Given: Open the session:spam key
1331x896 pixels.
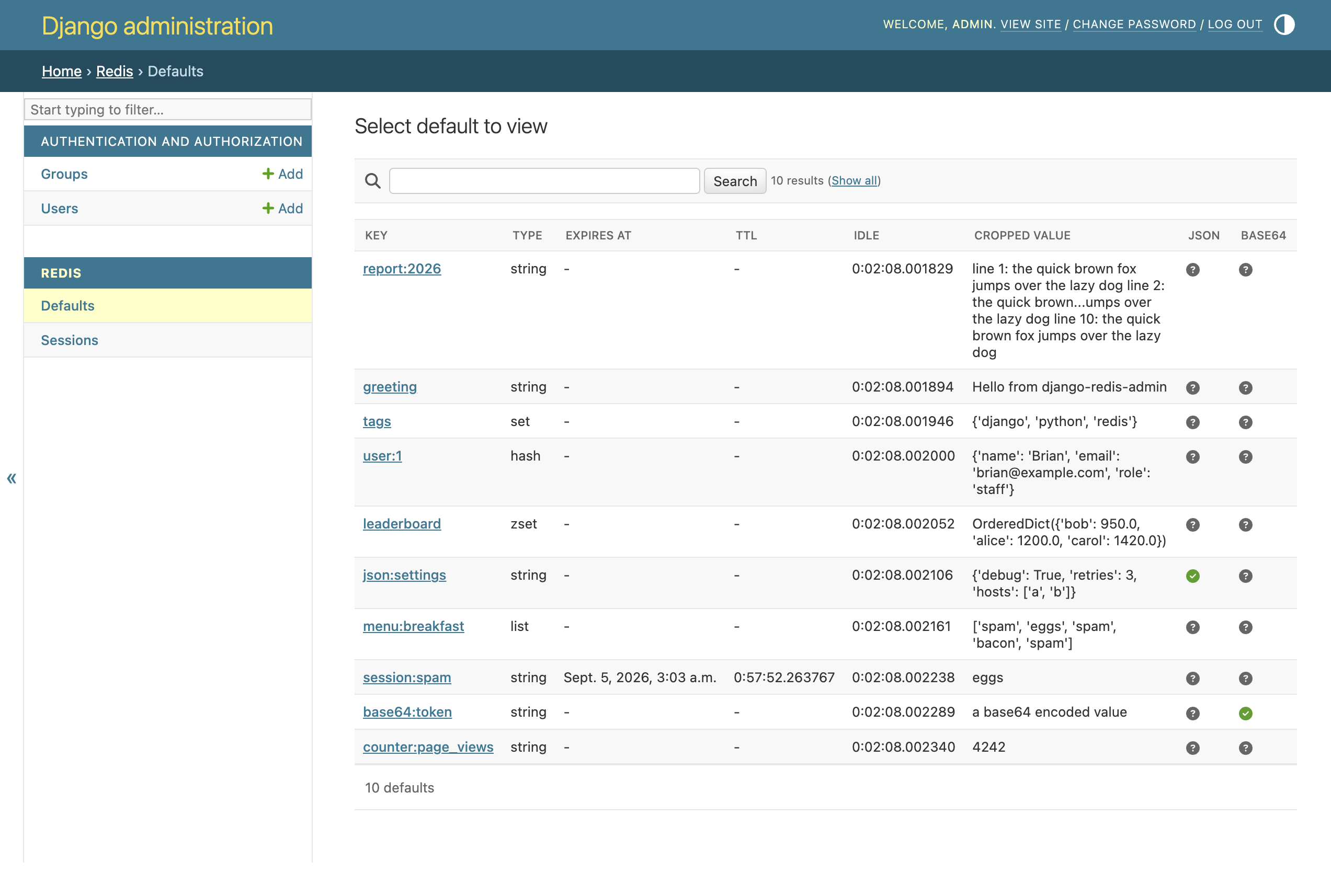Looking at the screenshot, I should pyautogui.click(x=407, y=677).
